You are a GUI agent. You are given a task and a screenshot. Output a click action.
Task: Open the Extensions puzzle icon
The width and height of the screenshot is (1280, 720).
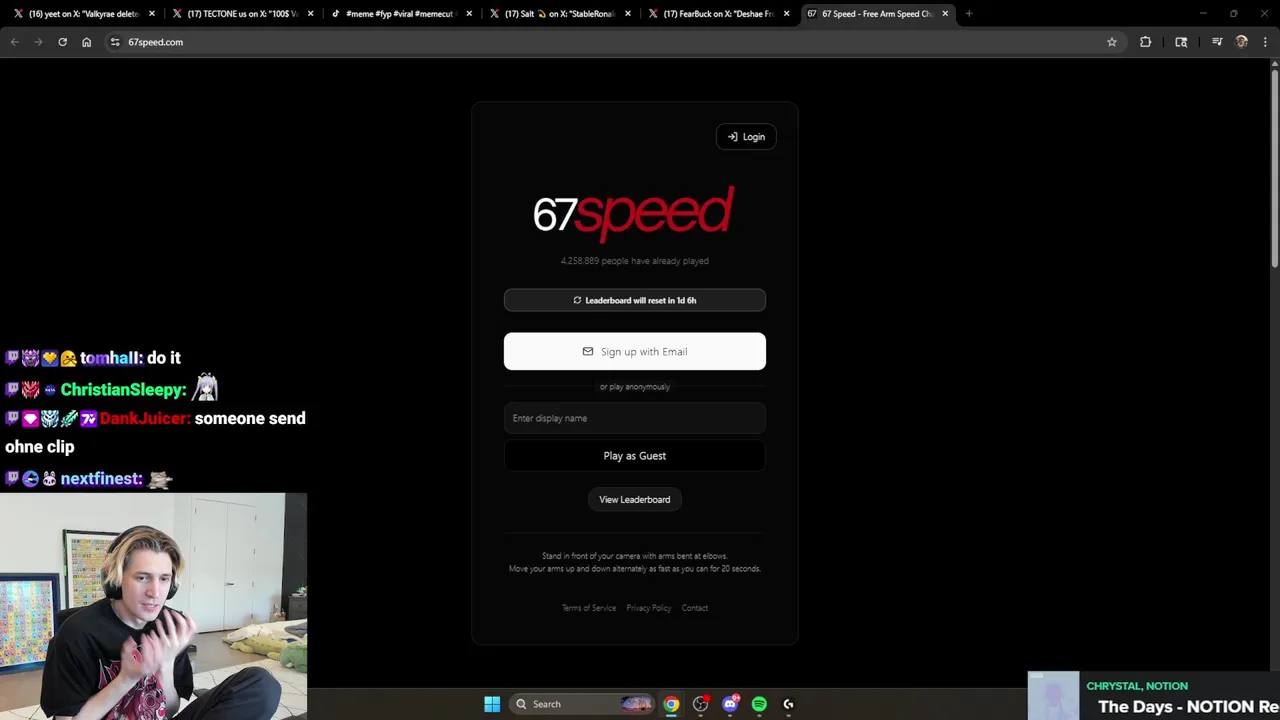pyautogui.click(x=1145, y=42)
